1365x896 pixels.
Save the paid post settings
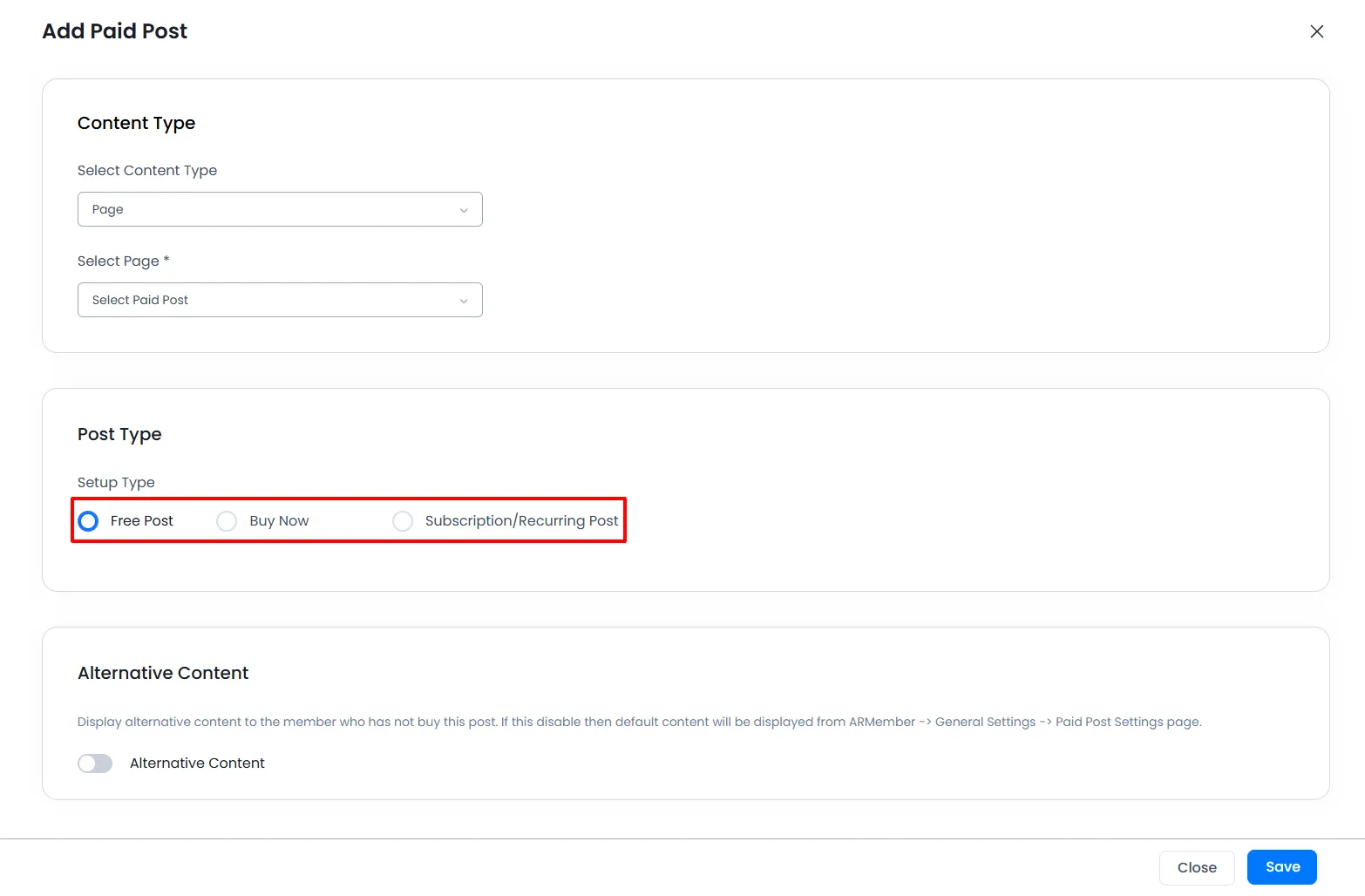click(1281, 866)
